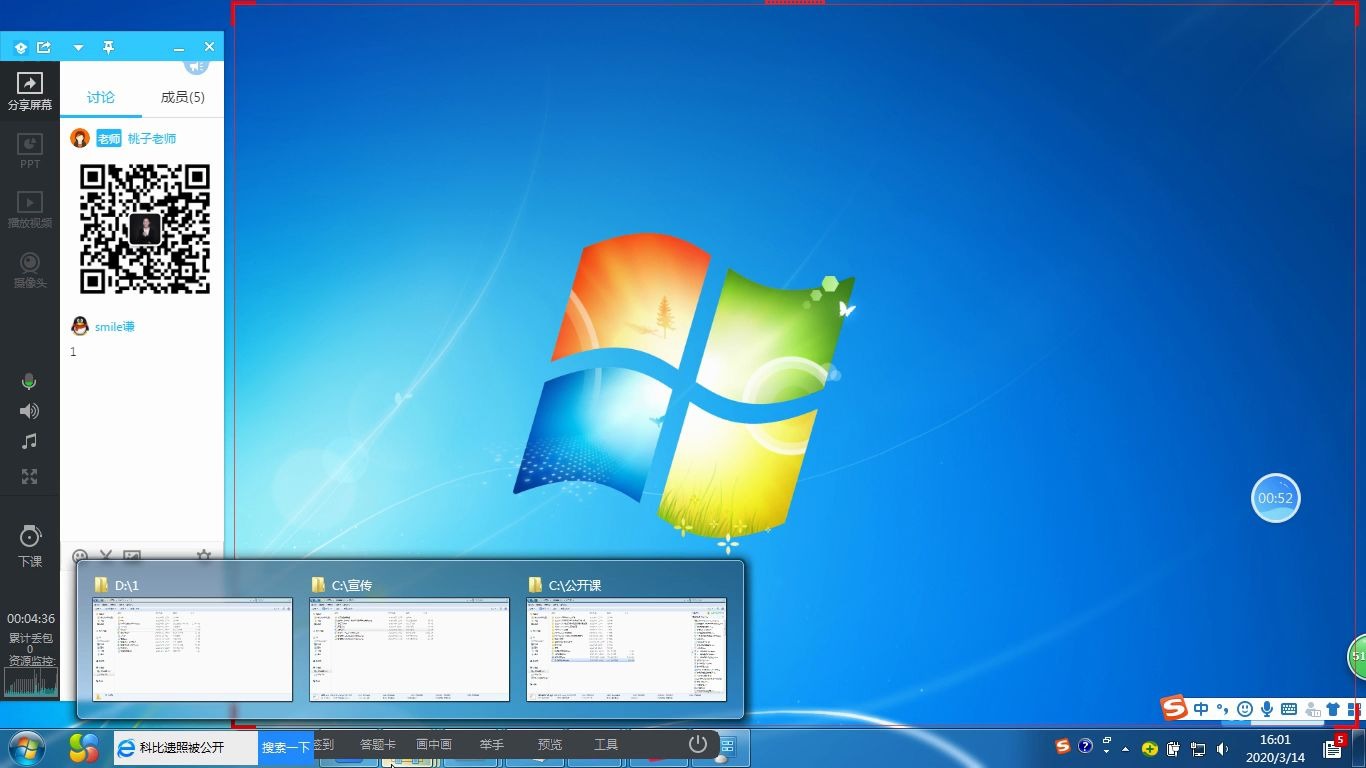Open the IME soft keyboard icon

(1289, 709)
